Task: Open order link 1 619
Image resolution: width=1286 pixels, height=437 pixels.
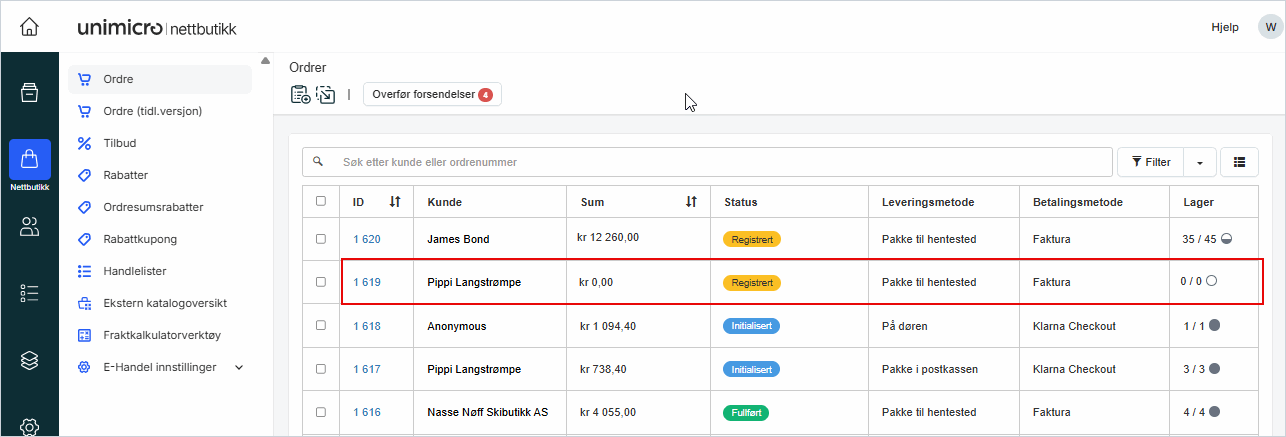Action: coord(367,283)
